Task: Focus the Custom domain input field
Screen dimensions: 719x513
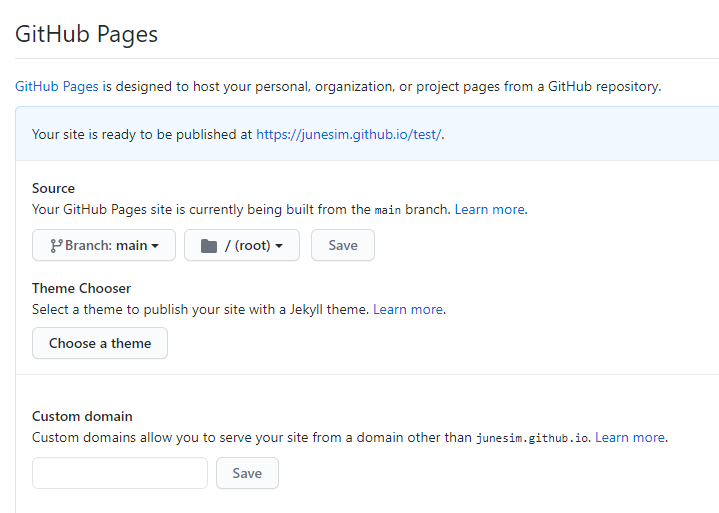Action: (120, 473)
